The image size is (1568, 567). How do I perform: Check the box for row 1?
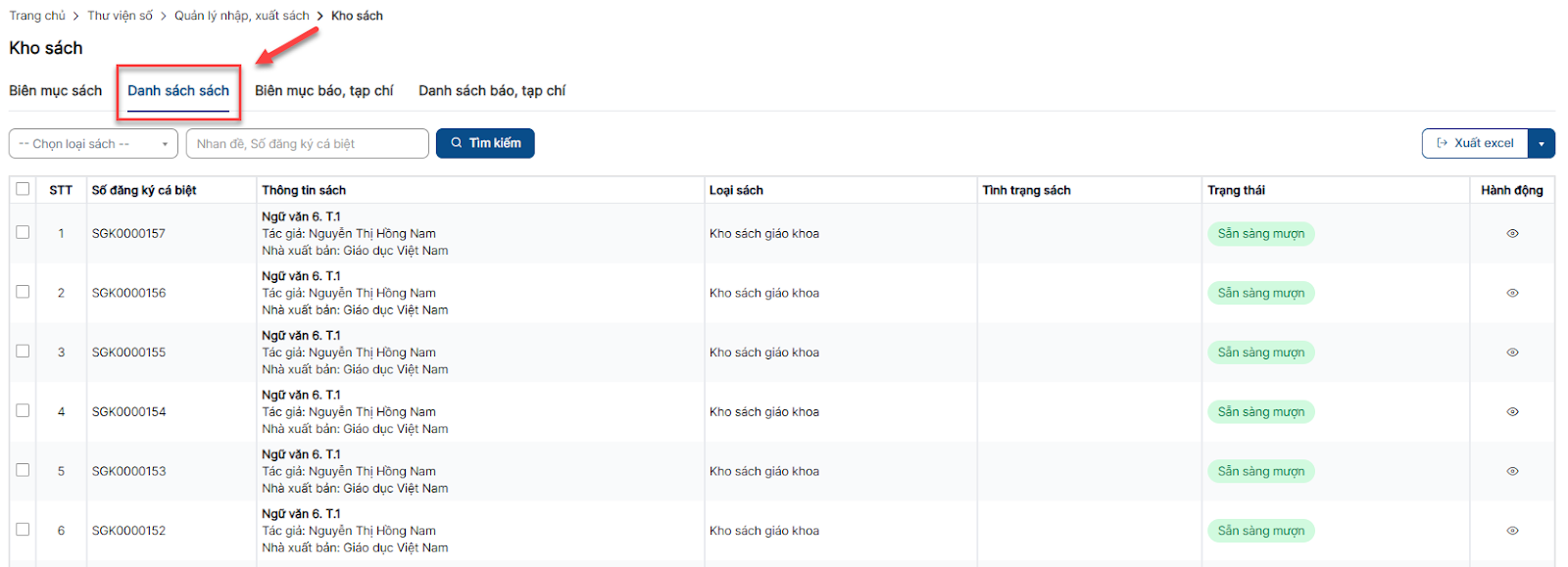pos(23,232)
